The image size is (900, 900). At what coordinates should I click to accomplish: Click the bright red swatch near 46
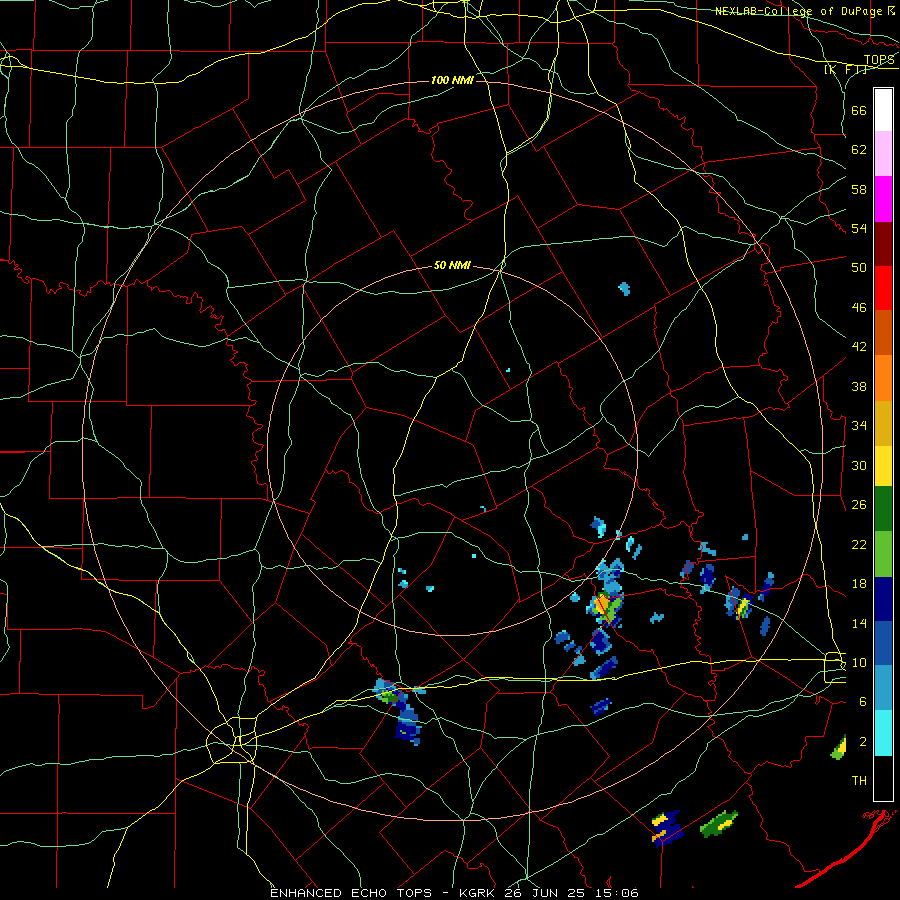click(x=883, y=288)
